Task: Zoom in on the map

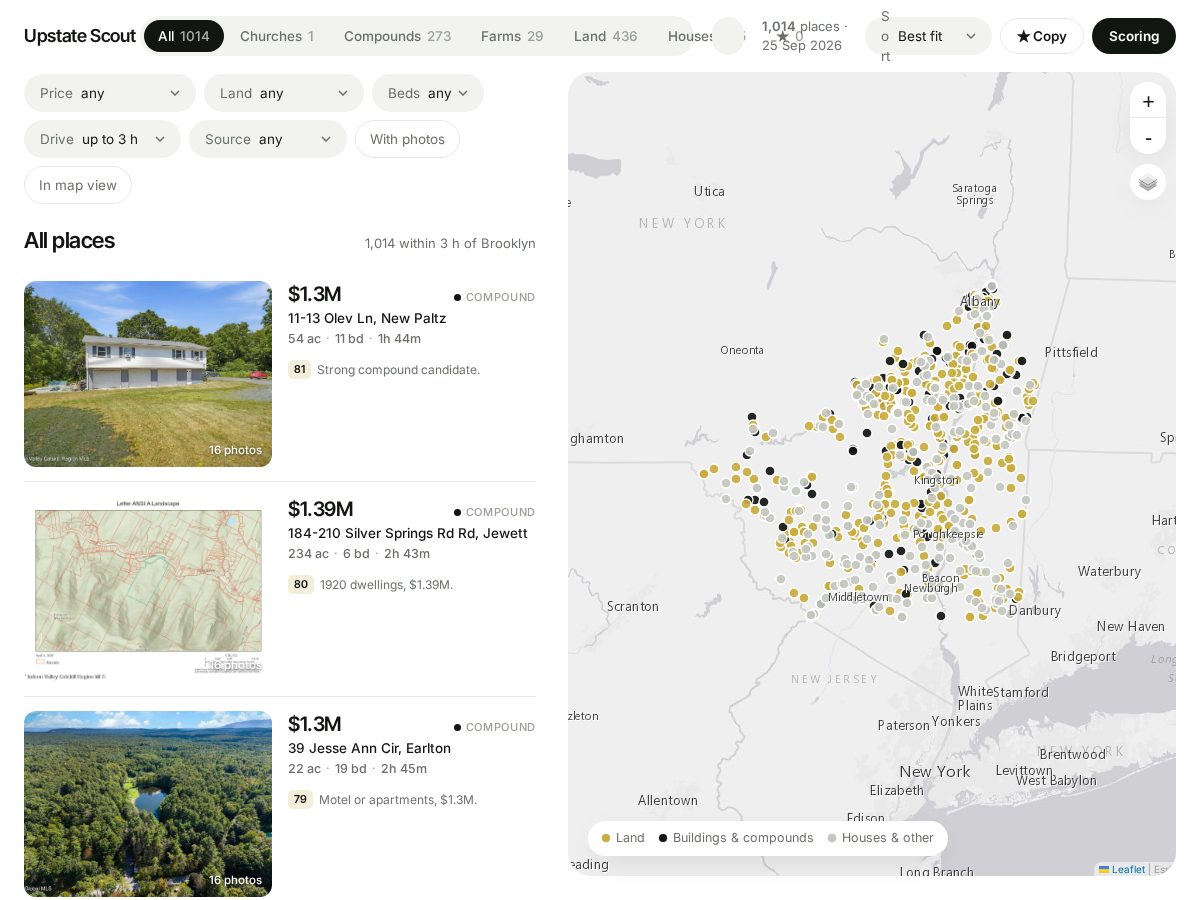Action: click(x=1148, y=101)
